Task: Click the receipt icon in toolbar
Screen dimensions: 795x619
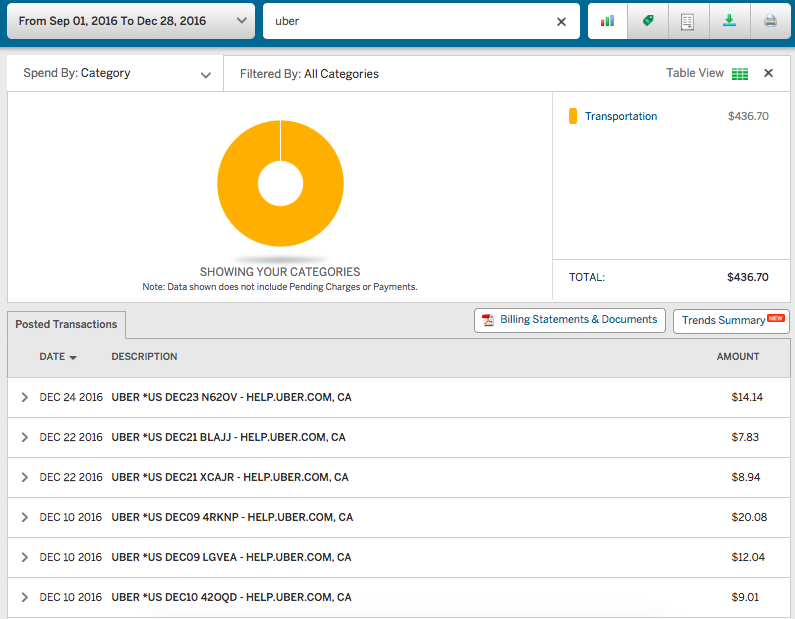Action: [688, 21]
